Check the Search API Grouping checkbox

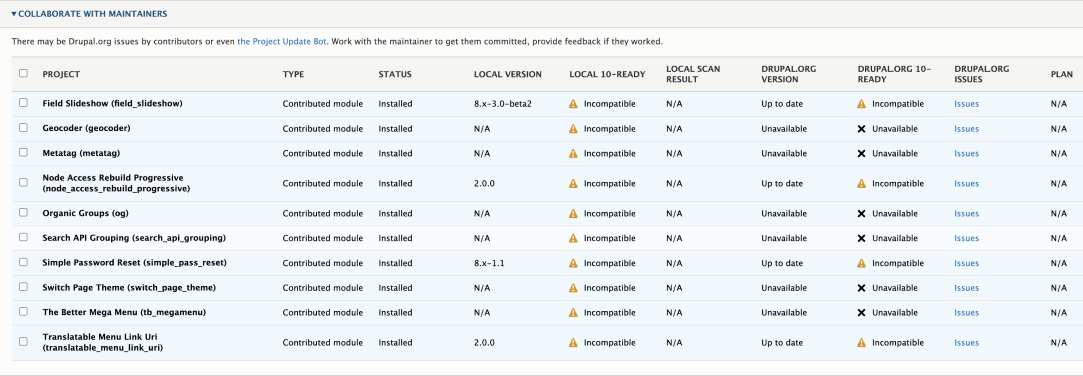[23, 237]
